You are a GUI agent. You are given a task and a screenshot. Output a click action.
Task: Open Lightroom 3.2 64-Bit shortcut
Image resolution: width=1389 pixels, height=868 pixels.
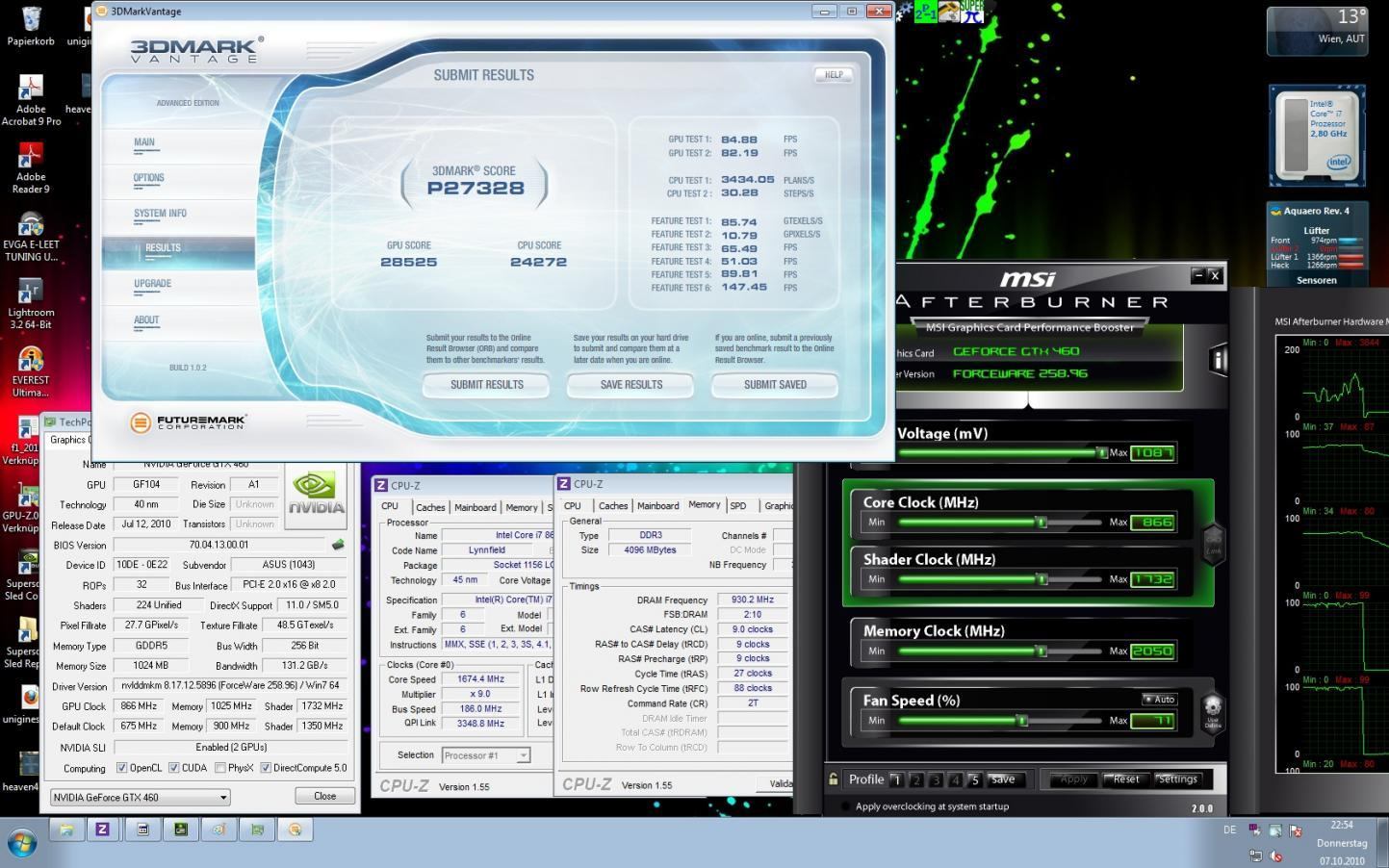pos(31,304)
